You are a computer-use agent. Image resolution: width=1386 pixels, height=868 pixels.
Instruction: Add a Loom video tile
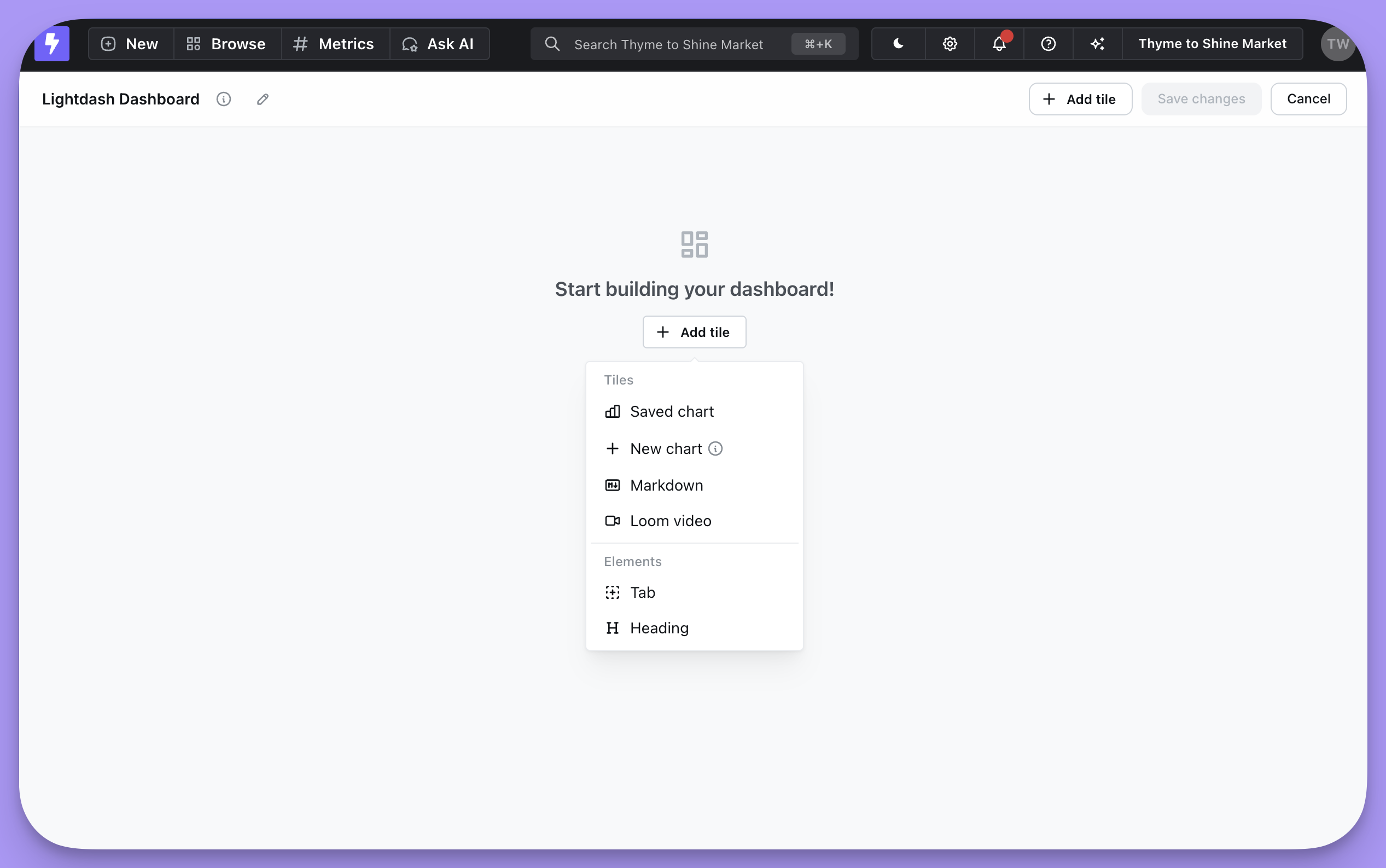(x=671, y=521)
